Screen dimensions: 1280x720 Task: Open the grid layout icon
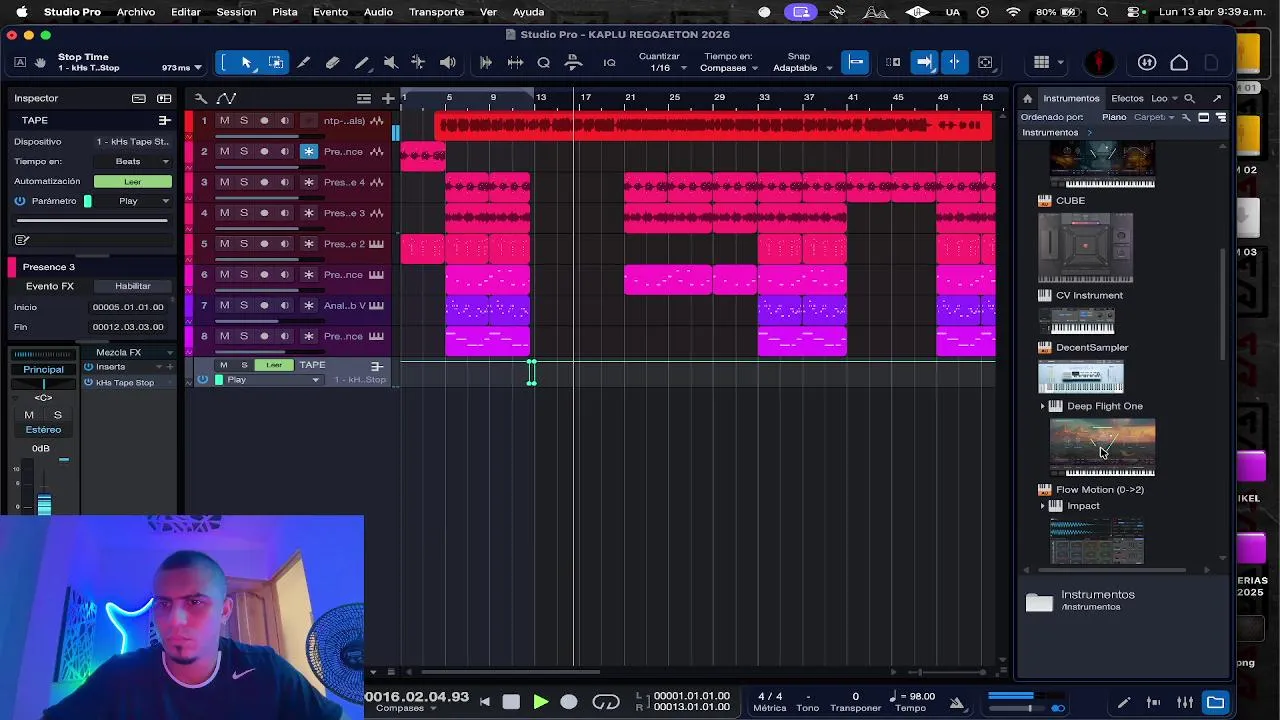coord(1041,63)
